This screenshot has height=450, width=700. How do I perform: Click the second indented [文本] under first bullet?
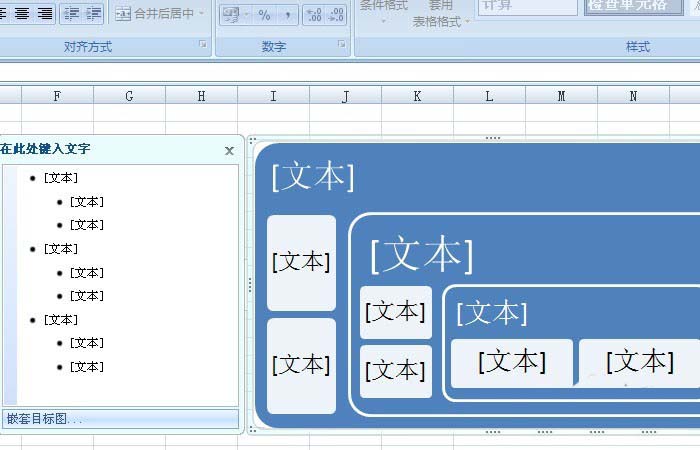[x=87, y=225]
